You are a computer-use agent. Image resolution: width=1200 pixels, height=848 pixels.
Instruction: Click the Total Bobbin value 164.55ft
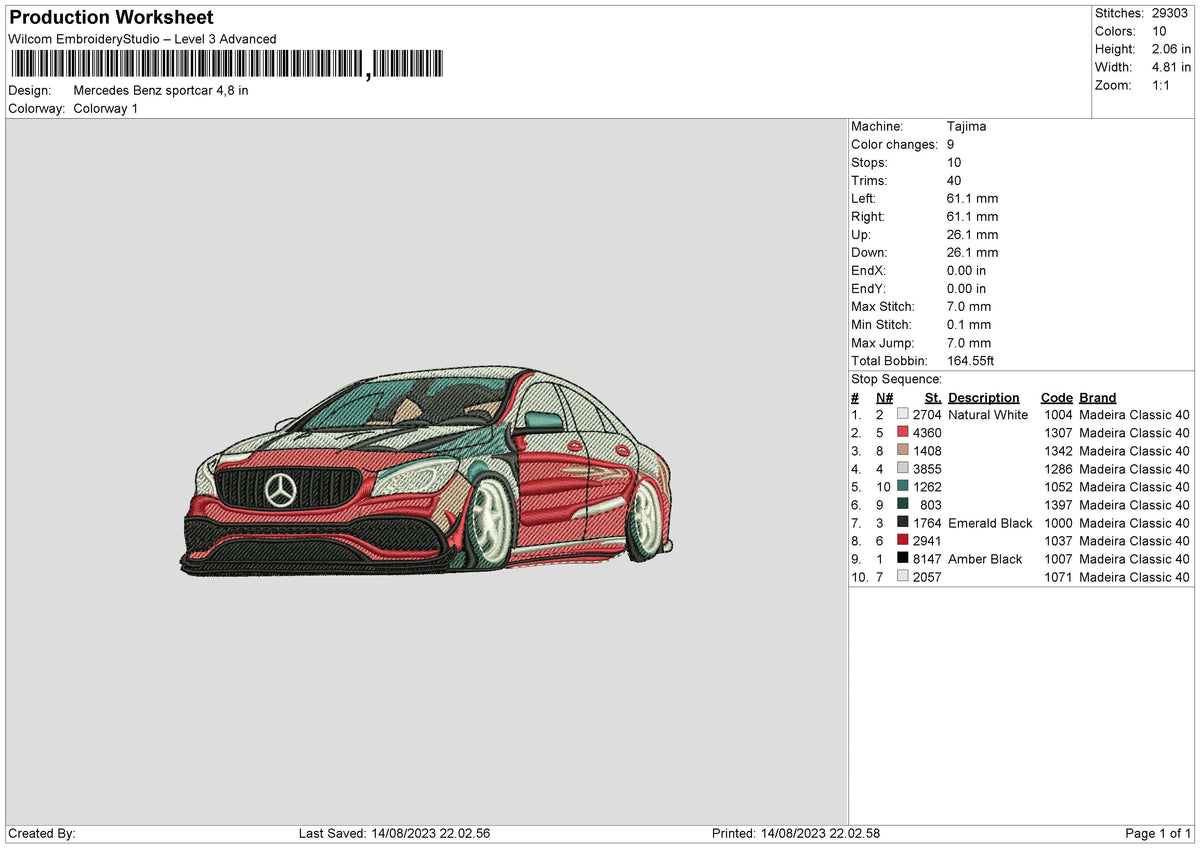[969, 361]
